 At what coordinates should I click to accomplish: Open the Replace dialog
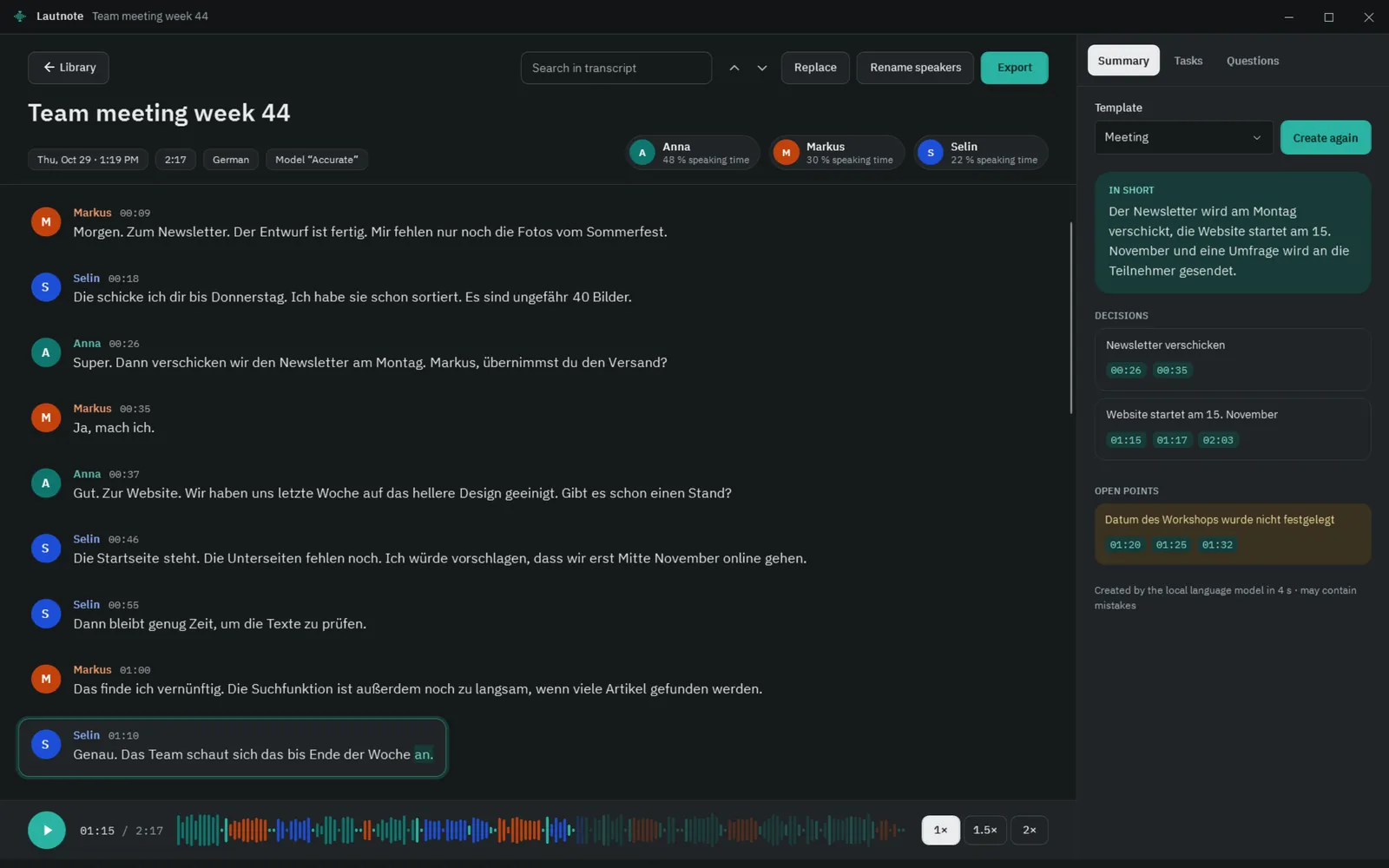click(815, 68)
